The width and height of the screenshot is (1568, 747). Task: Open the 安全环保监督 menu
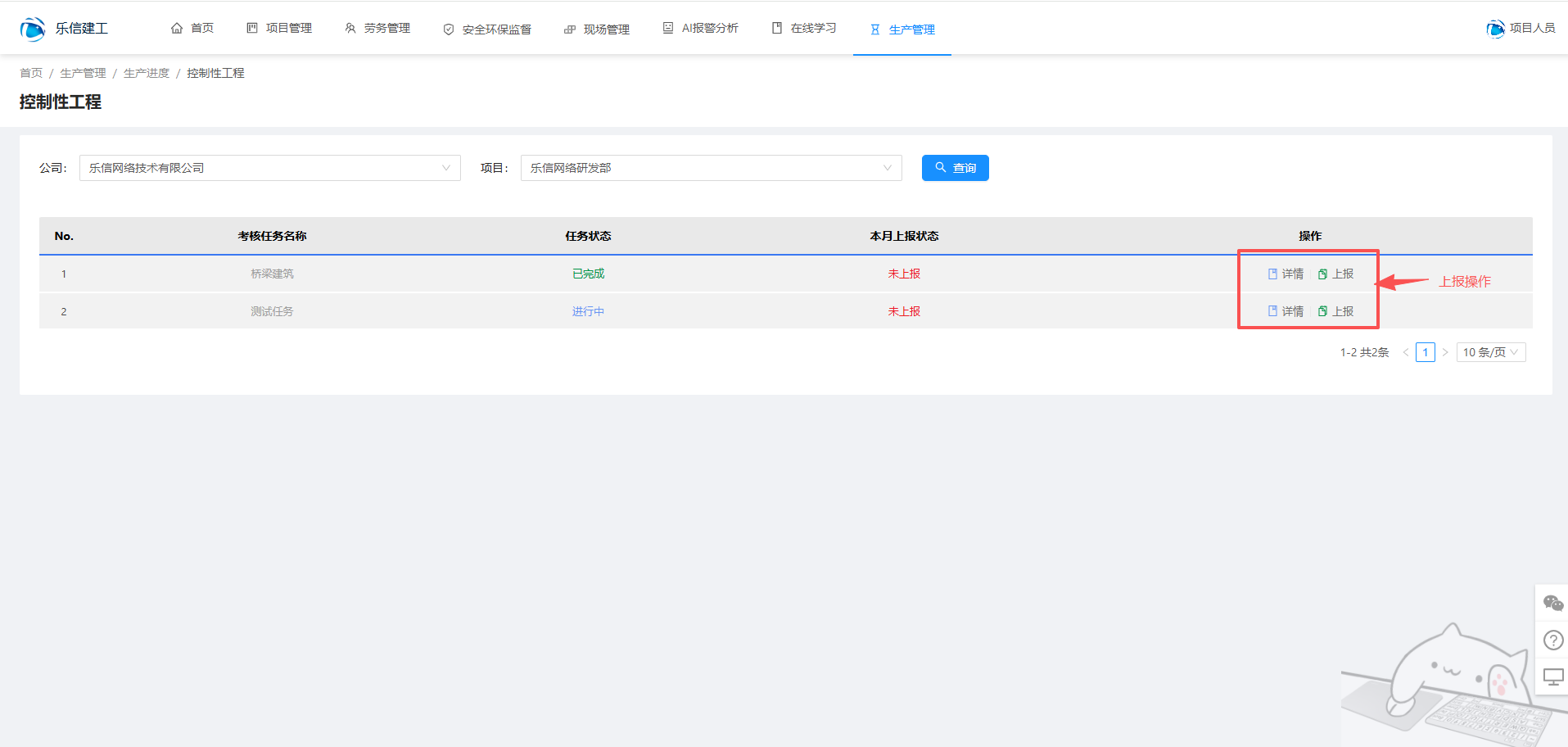click(487, 29)
